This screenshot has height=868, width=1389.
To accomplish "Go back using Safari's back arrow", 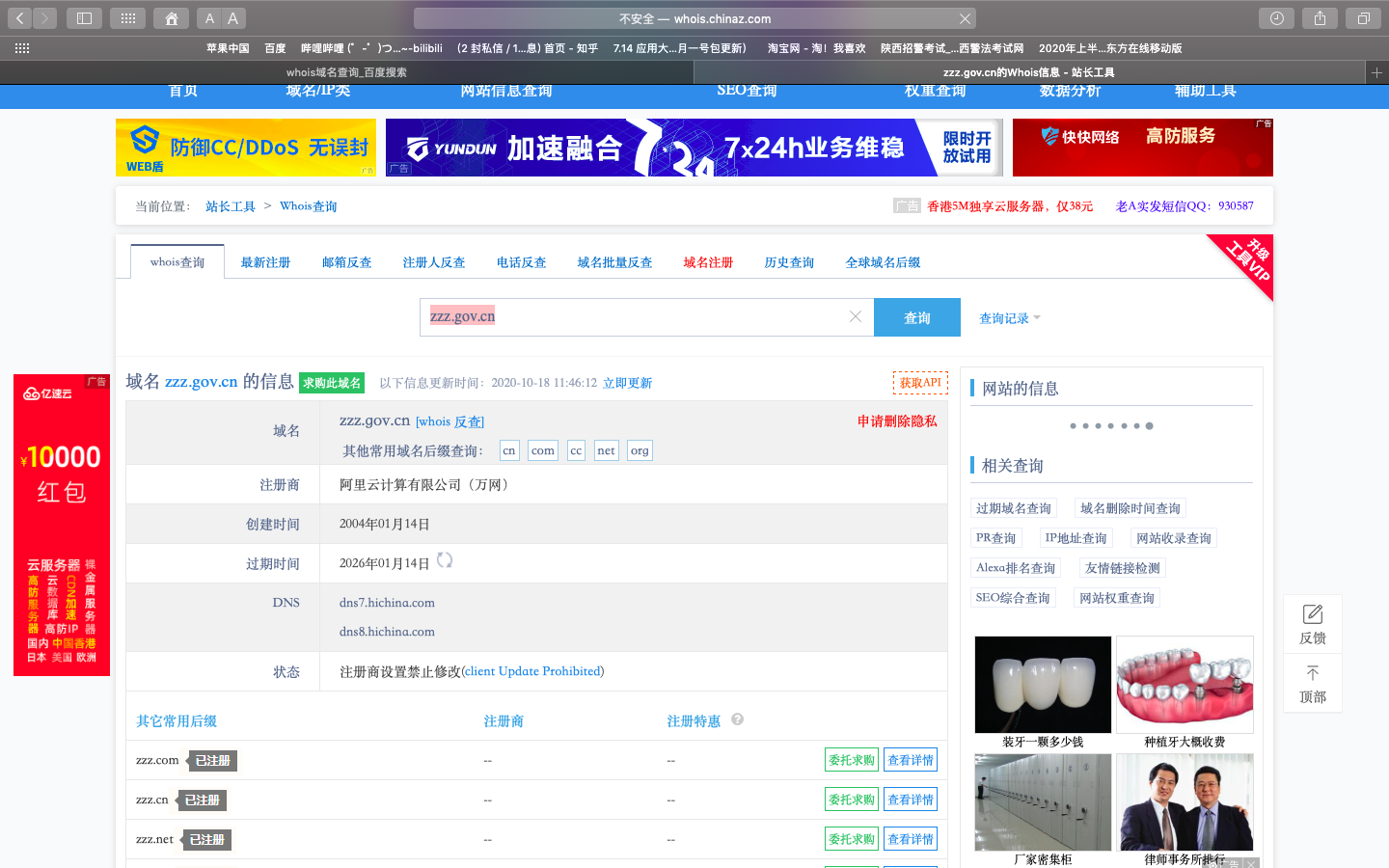I will pyautogui.click(x=19, y=18).
